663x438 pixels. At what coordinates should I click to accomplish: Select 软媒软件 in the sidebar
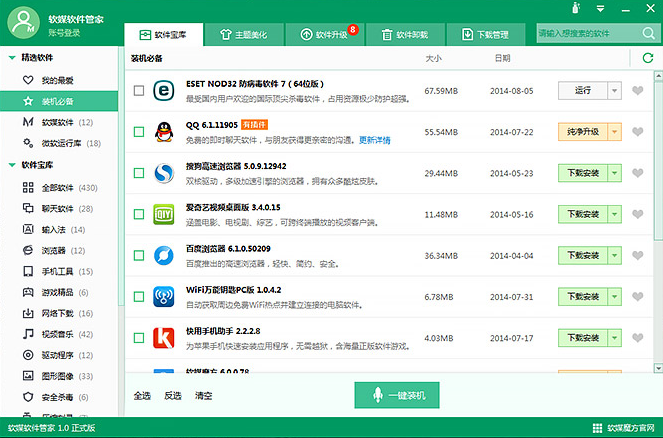54,122
